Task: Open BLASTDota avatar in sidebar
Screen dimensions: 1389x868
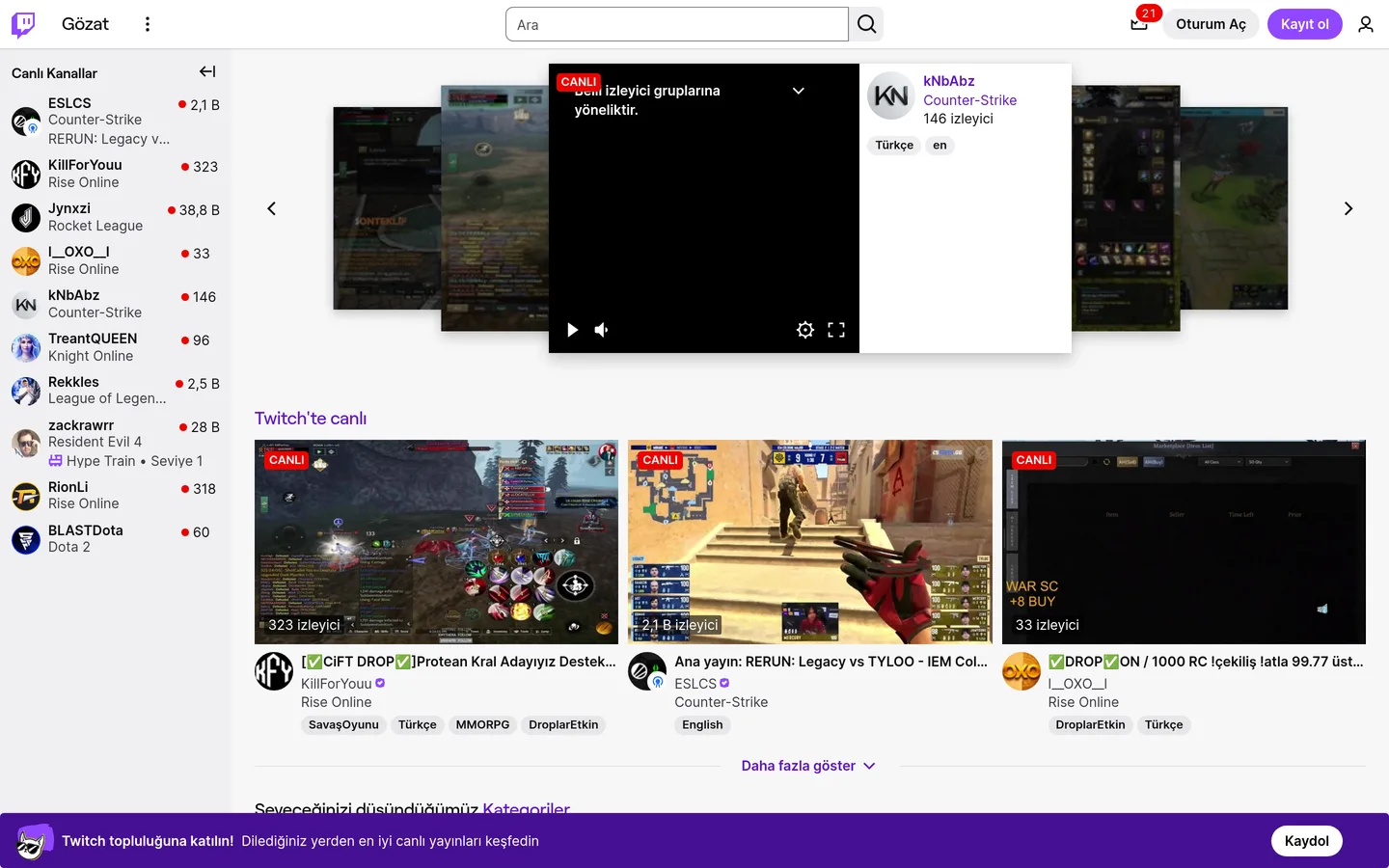Action: 26,539
